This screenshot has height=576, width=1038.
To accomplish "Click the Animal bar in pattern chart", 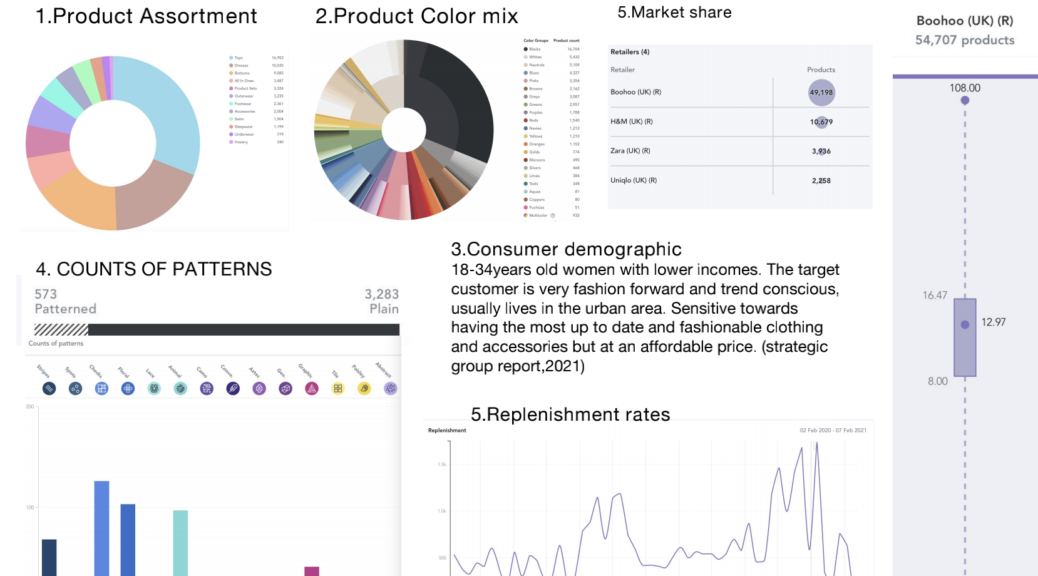I will pyautogui.click(x=180, y=543).
